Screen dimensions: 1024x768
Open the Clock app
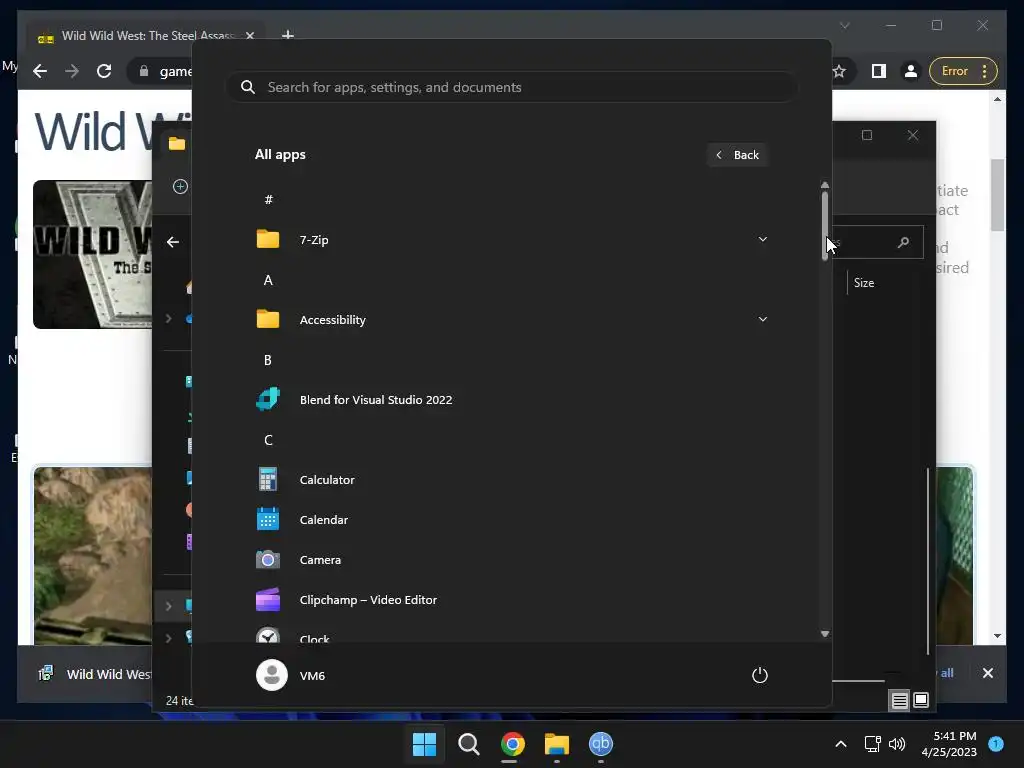click(511, 635)
